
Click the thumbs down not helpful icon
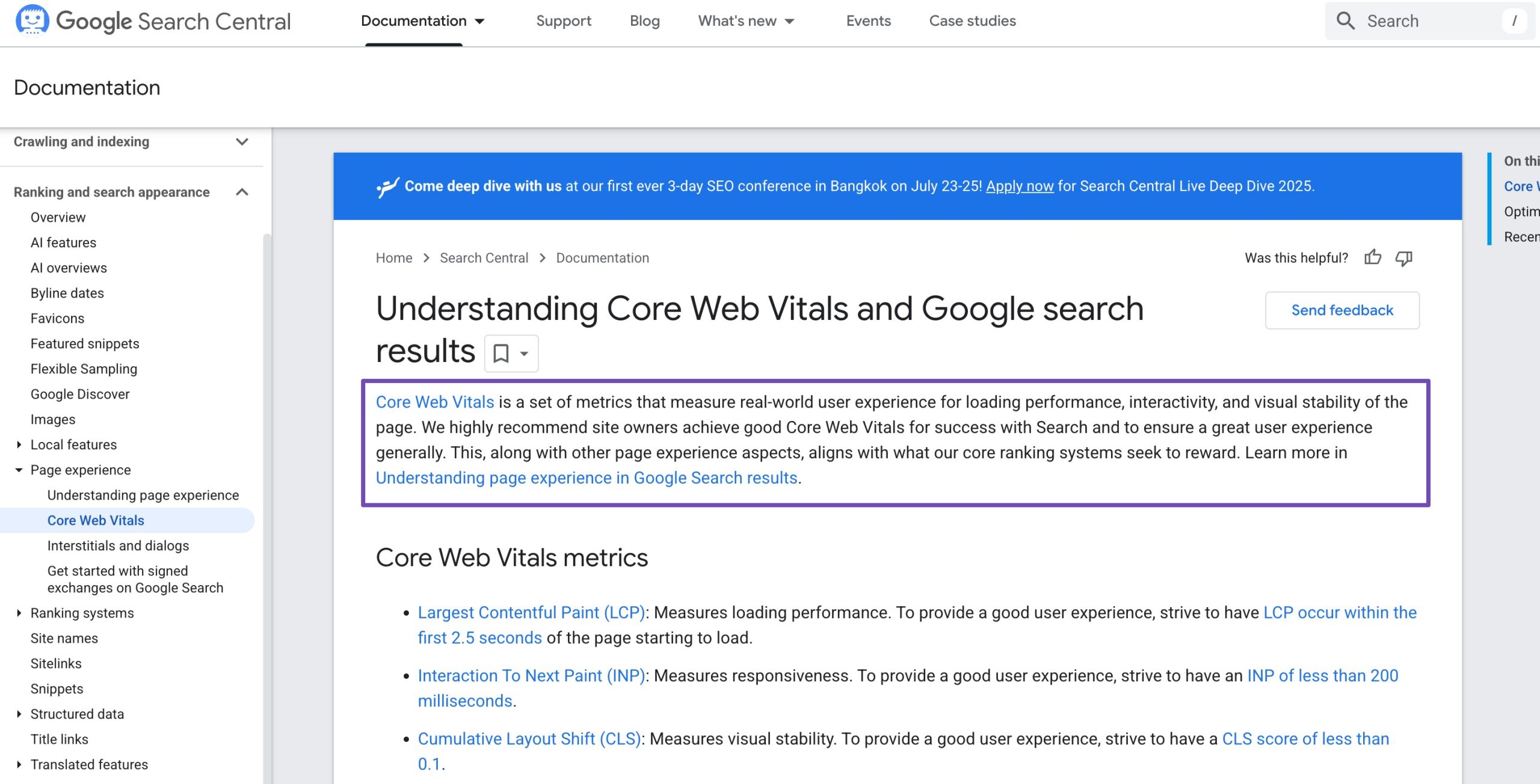pyautogui.click(x=1404, y=258)
